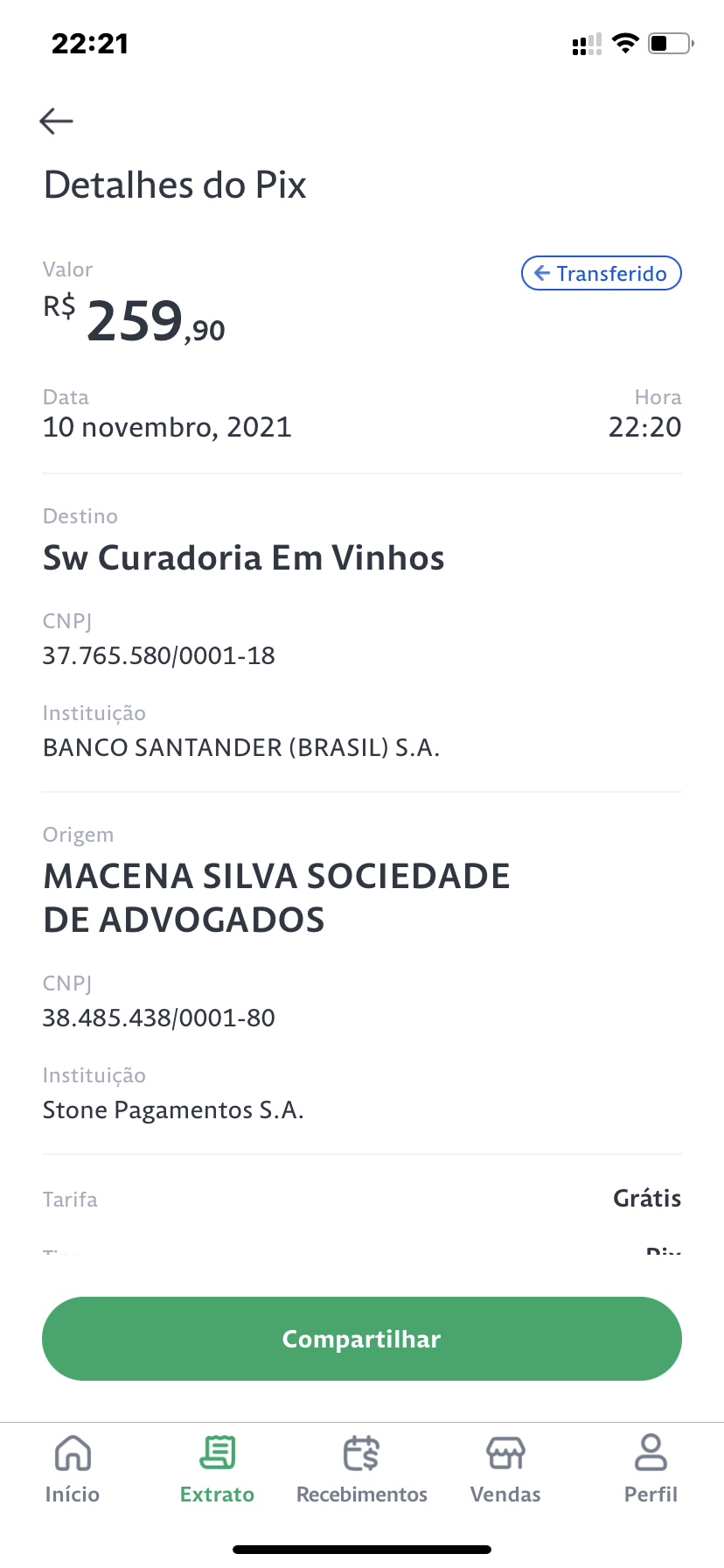Screen dimensions: 724x1568
Task: Tap the back arrow icon
Action: [57, 121]
